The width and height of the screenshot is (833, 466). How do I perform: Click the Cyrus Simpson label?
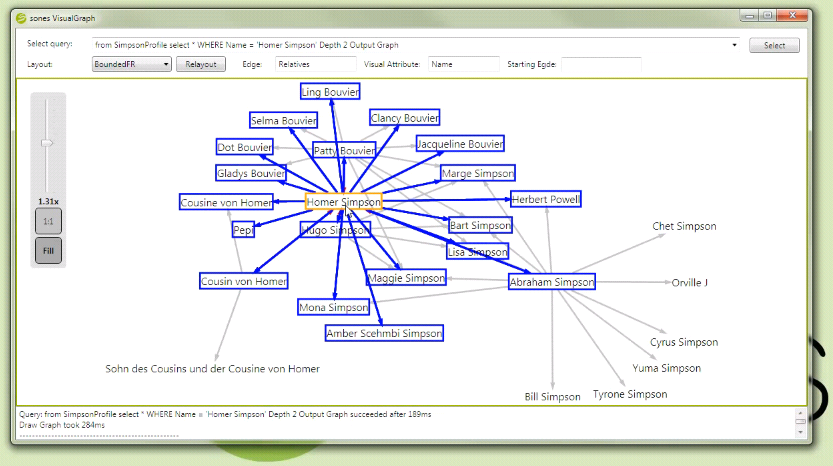tap(684, 342)
